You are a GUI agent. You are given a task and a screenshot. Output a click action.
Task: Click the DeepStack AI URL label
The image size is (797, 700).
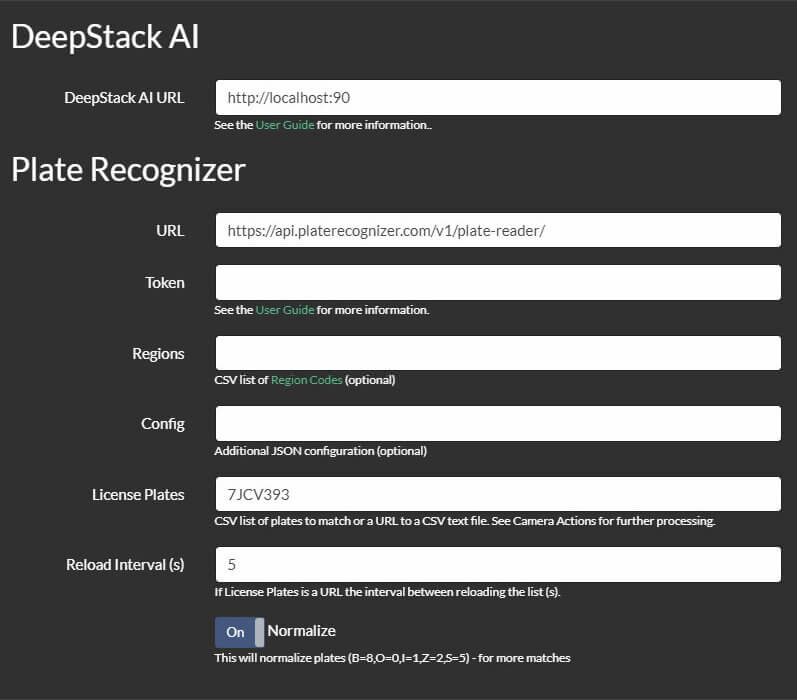124,98
